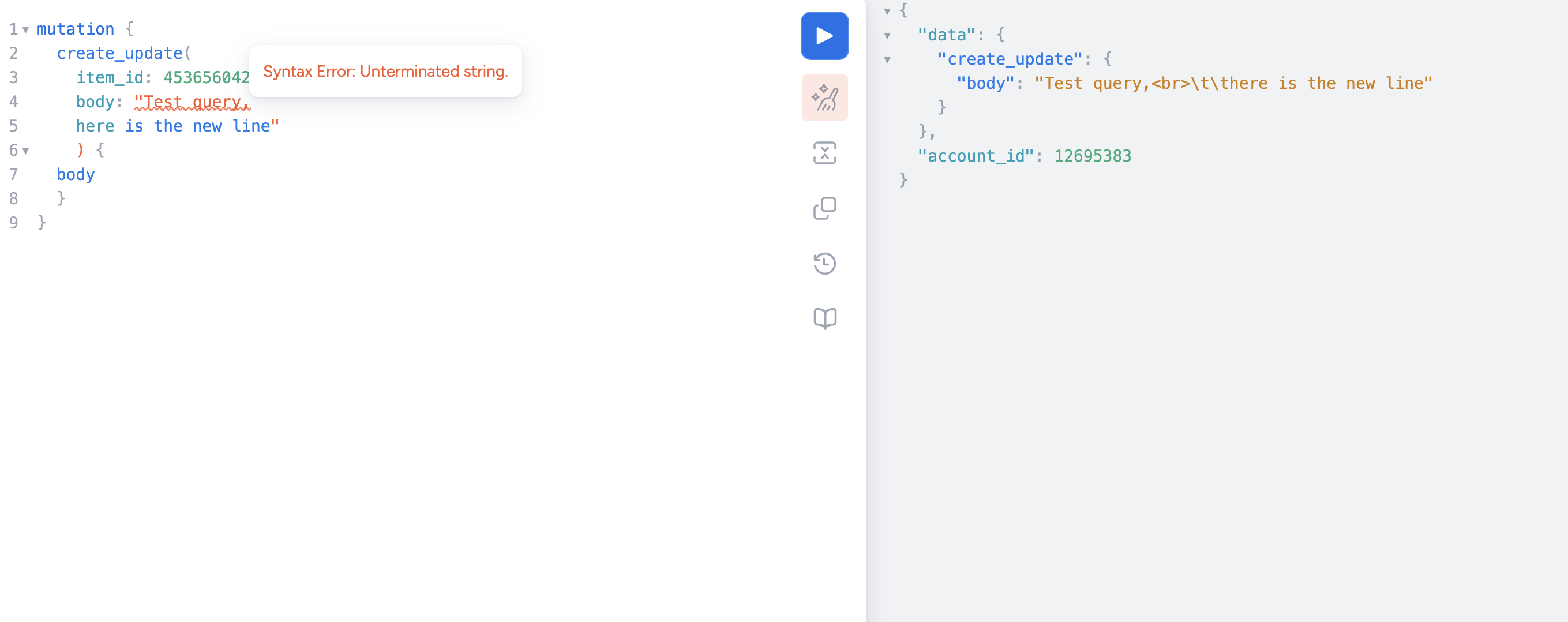Click the item_id argument label on line 3

(110, 77)
